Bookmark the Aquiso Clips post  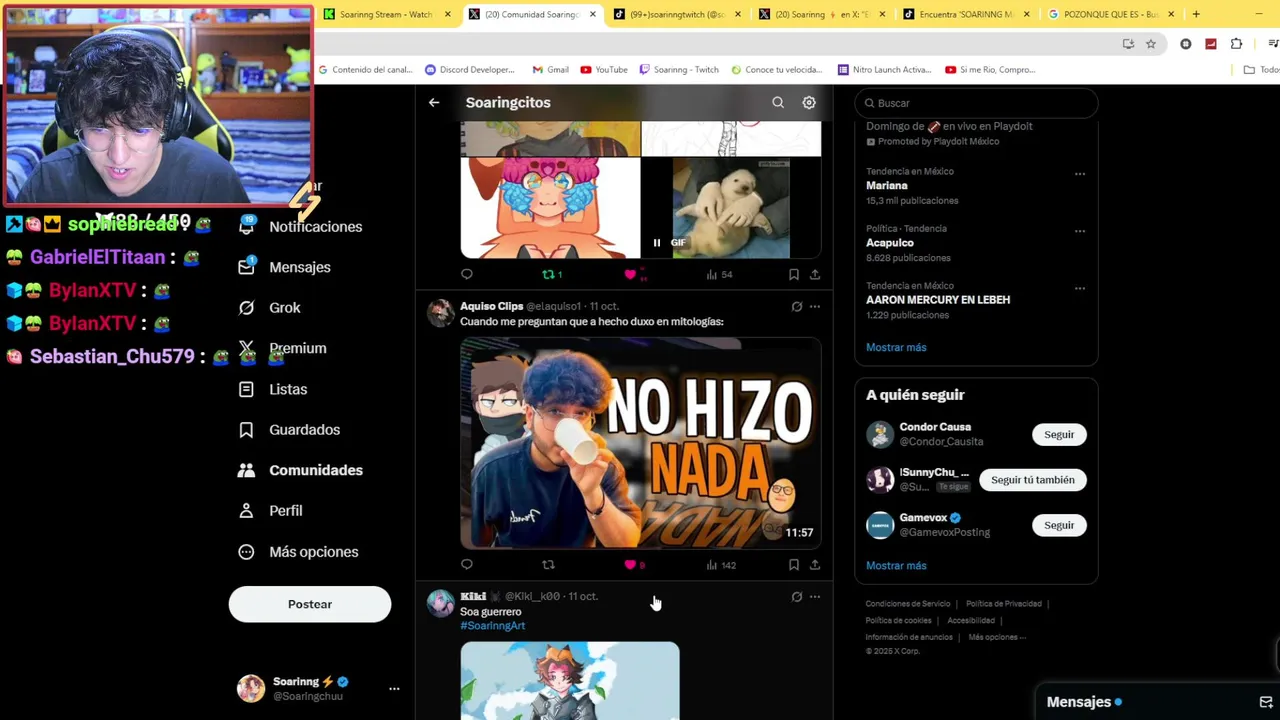point(793,564)
